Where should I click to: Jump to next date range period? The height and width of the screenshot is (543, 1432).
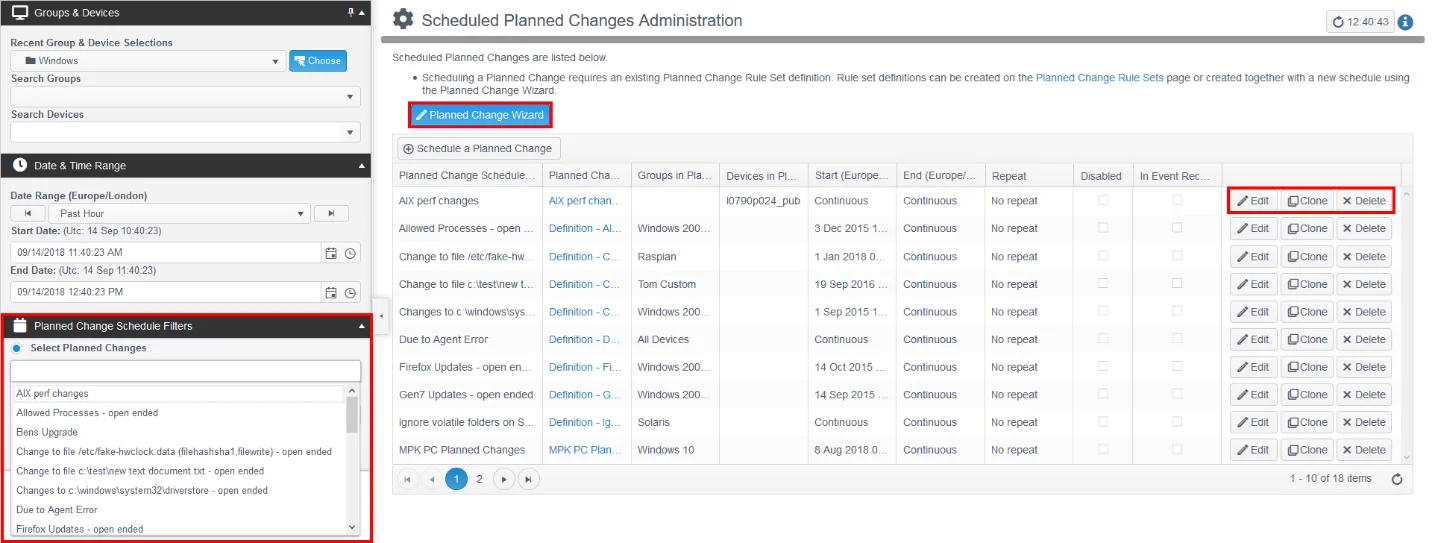click(331, 214)
